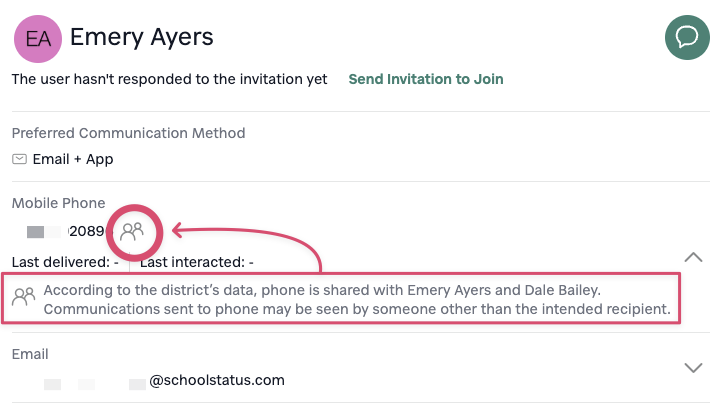Select the Email + App communication method
Image resolution: width=712 pixels, height=403 pixels.
73,159
